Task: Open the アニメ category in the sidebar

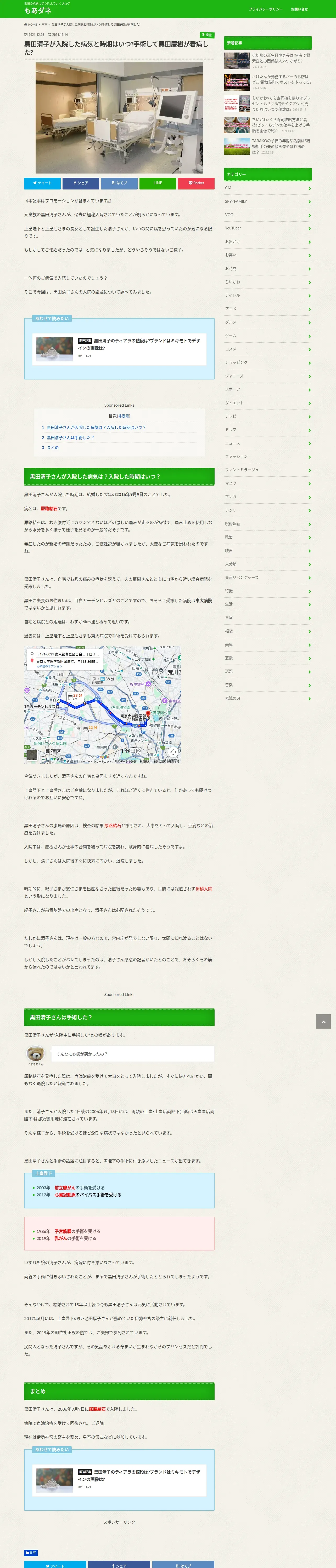Action: pyautogui.click(x=268, y=309)
